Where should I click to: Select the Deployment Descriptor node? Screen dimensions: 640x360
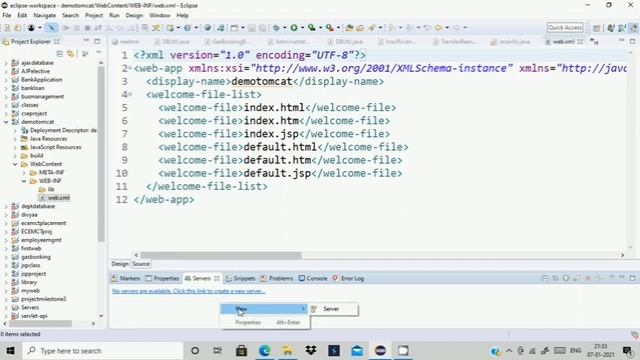point(59,131)
